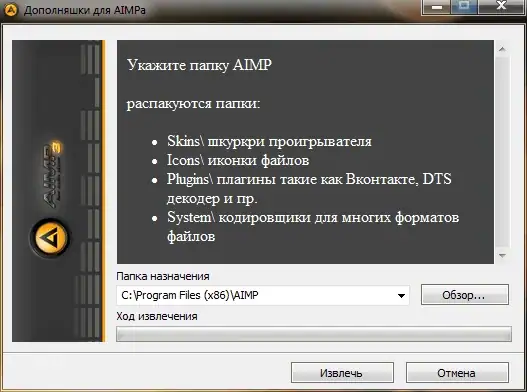Maximize the installer window
The image size is (527, 392).
(464, 7)
